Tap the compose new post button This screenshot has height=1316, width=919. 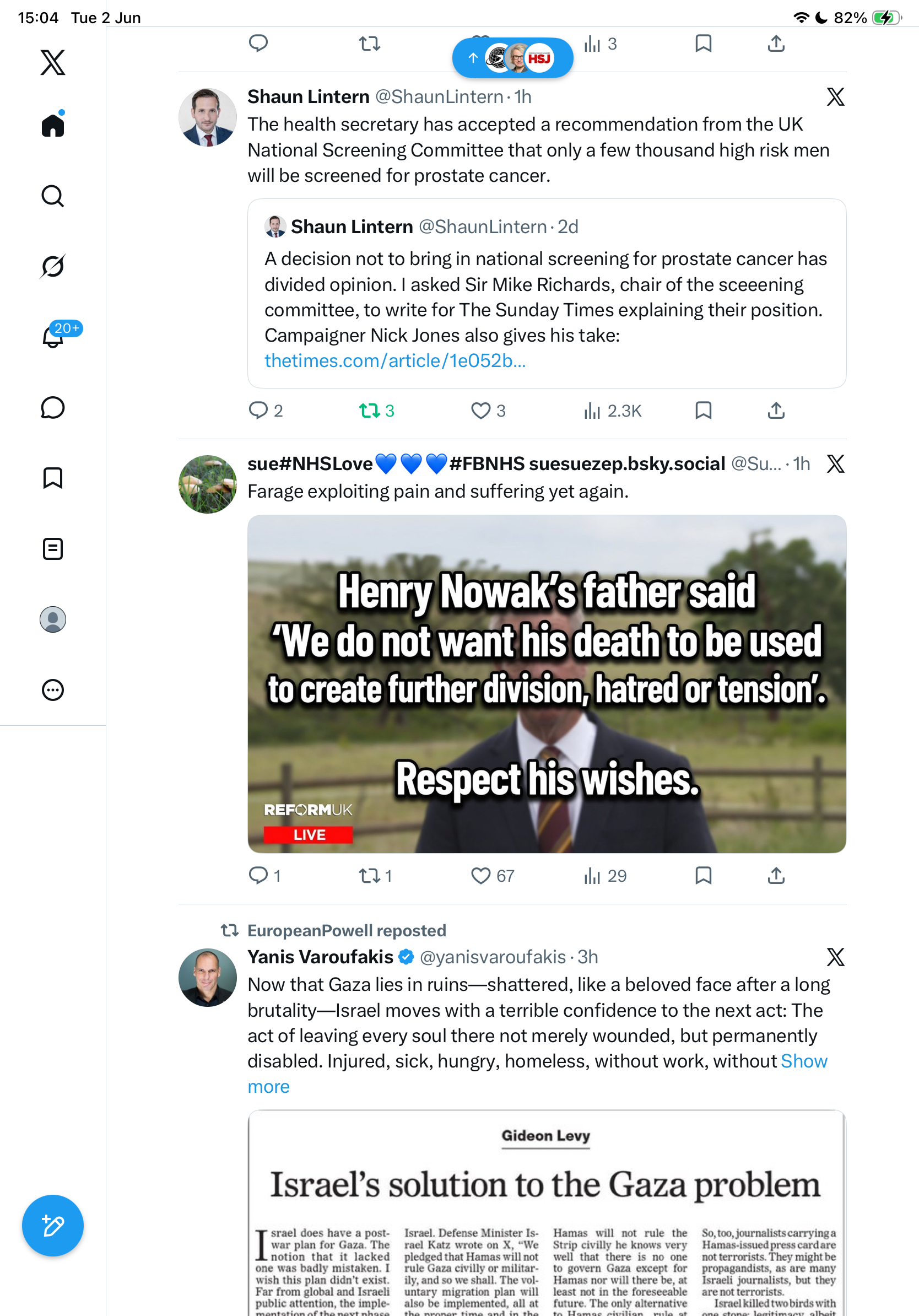[x=53, y=1226]
